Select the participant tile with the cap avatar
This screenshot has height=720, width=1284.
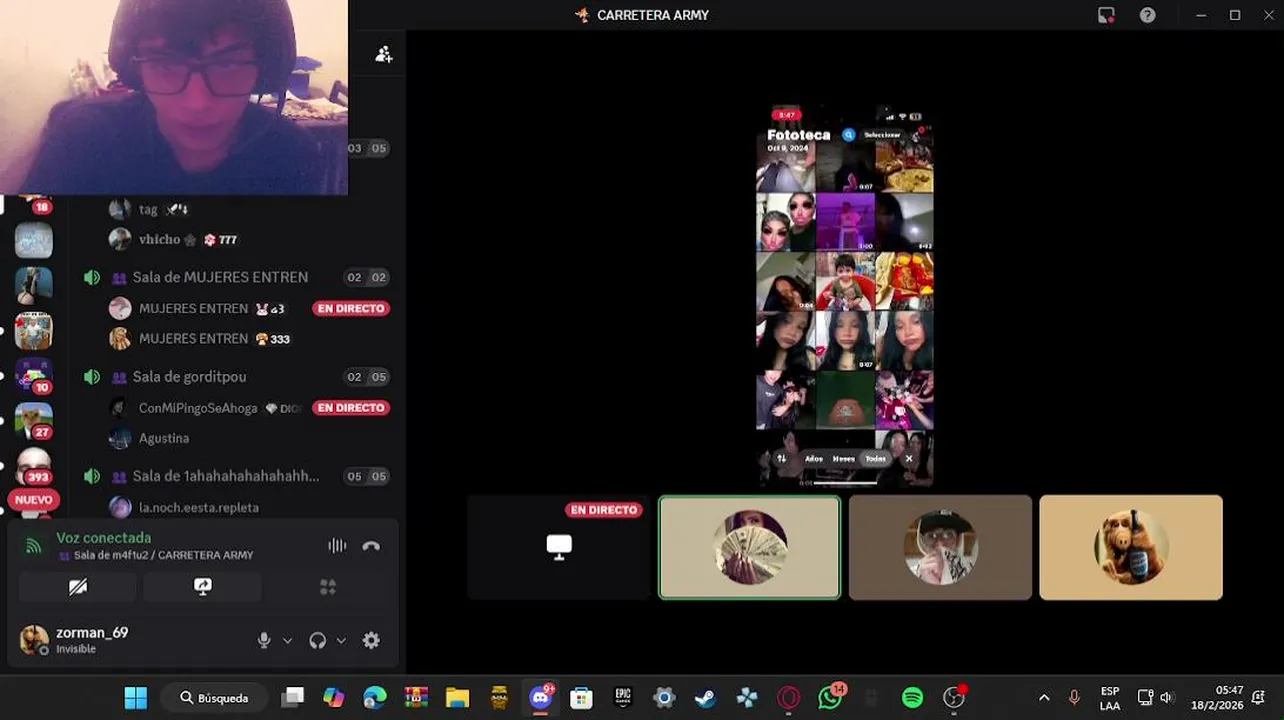[x=940, y=547]
